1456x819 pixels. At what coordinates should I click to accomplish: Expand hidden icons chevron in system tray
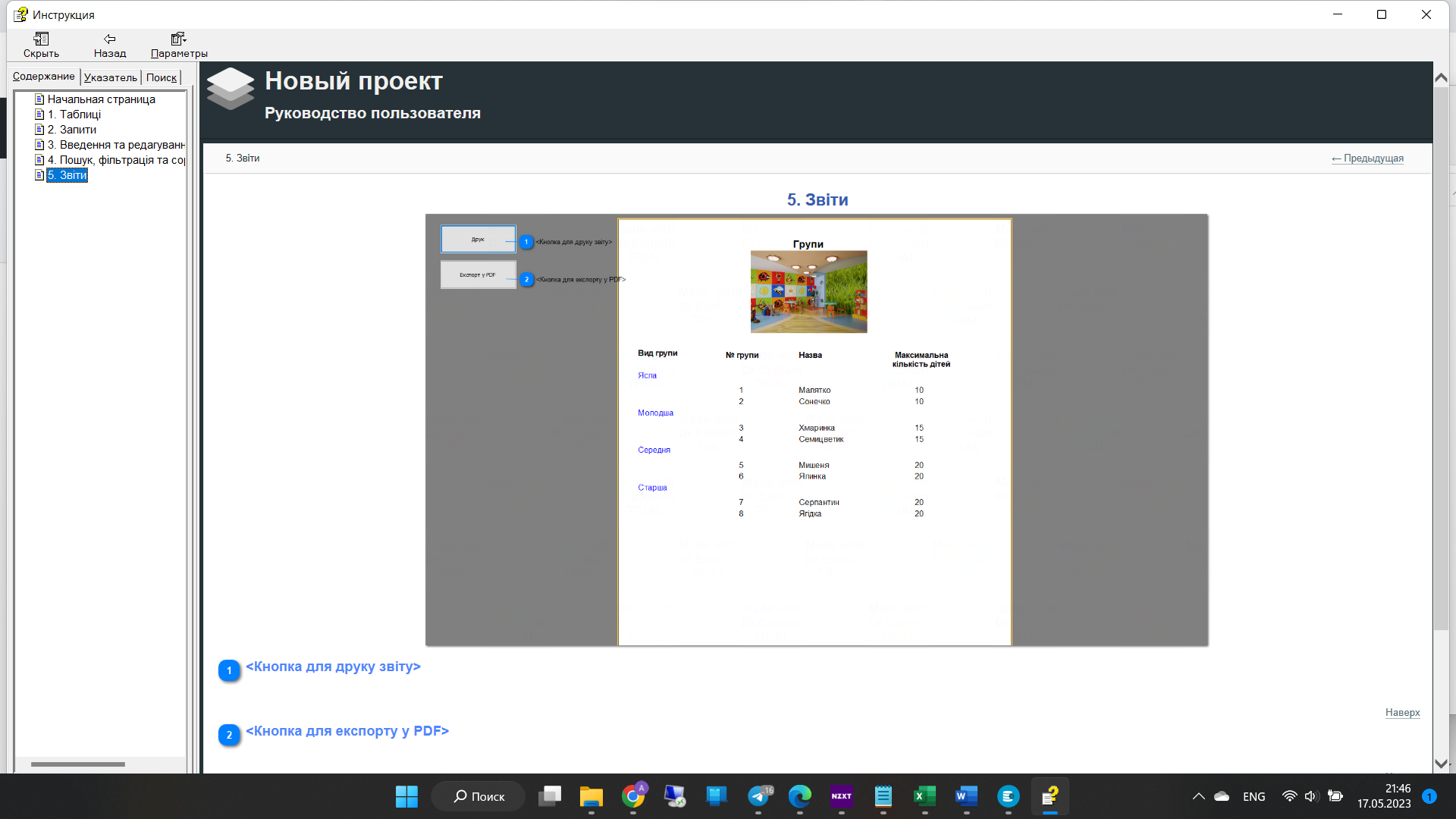[x=1198, y=796]
